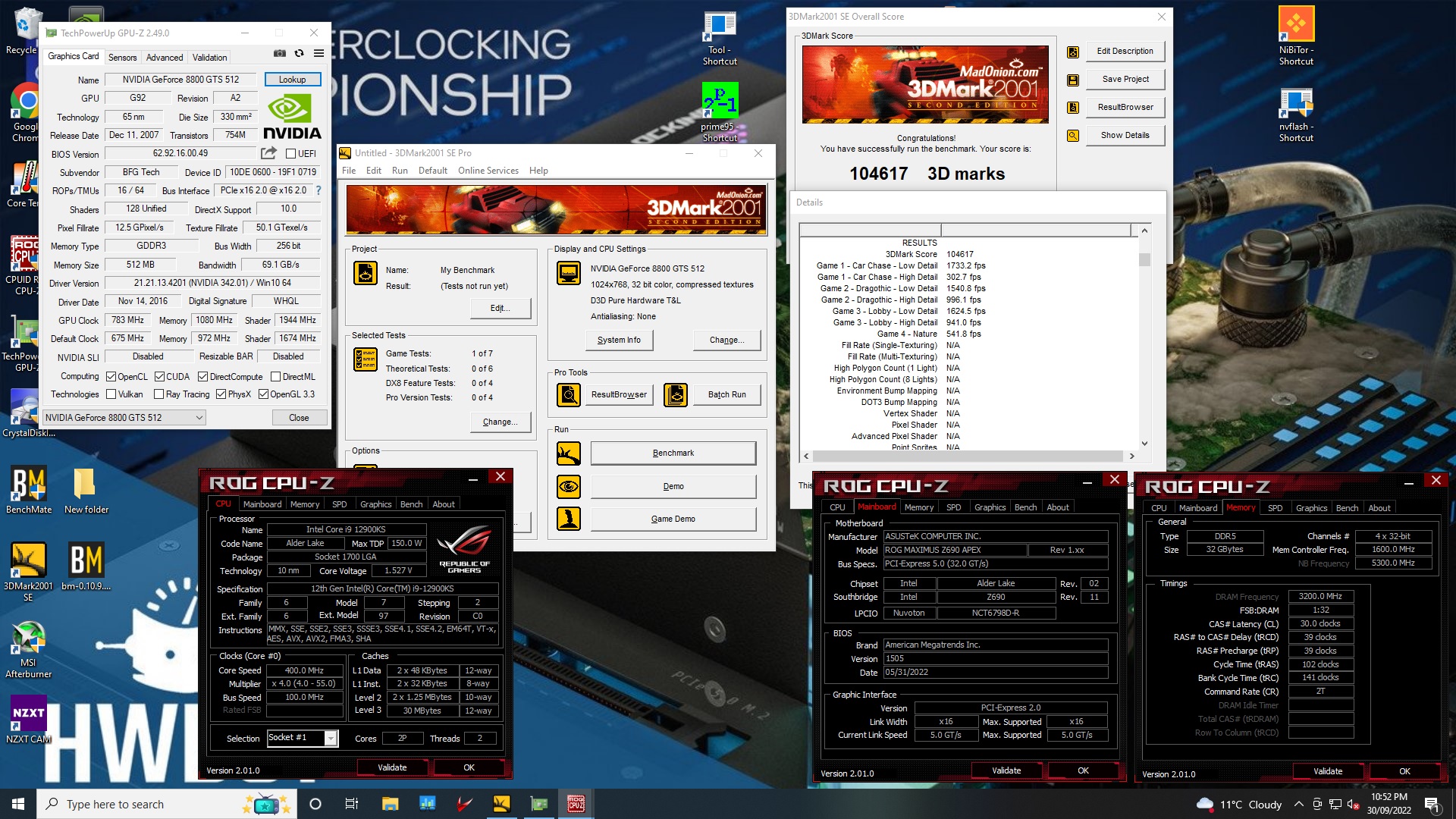Toggle the OpenGL 3.3 checkbox

(264, 394)
